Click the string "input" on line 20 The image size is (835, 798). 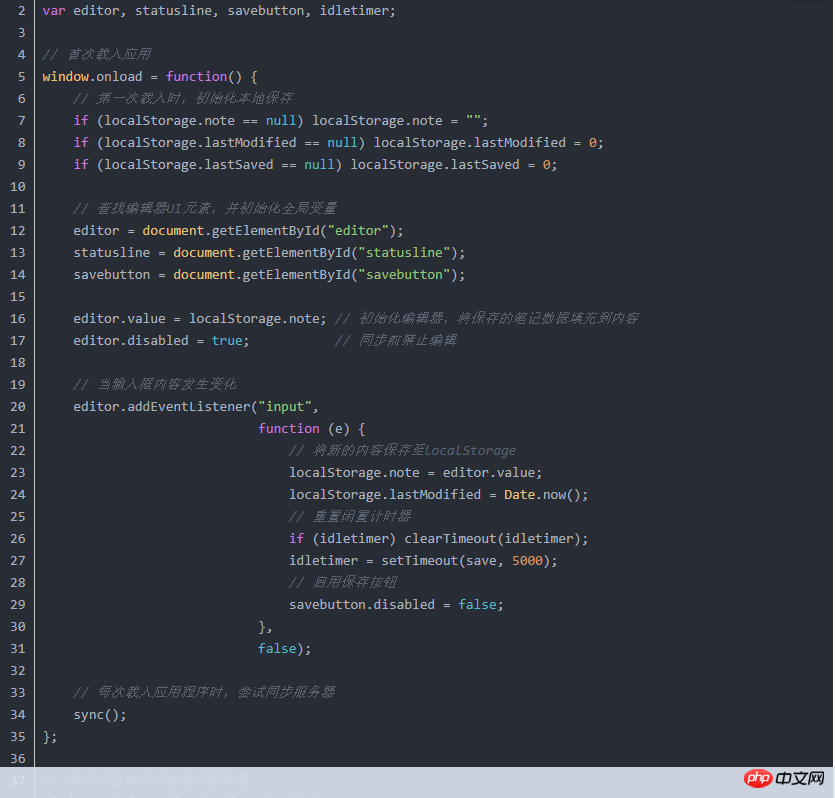[x=286, y=406]
